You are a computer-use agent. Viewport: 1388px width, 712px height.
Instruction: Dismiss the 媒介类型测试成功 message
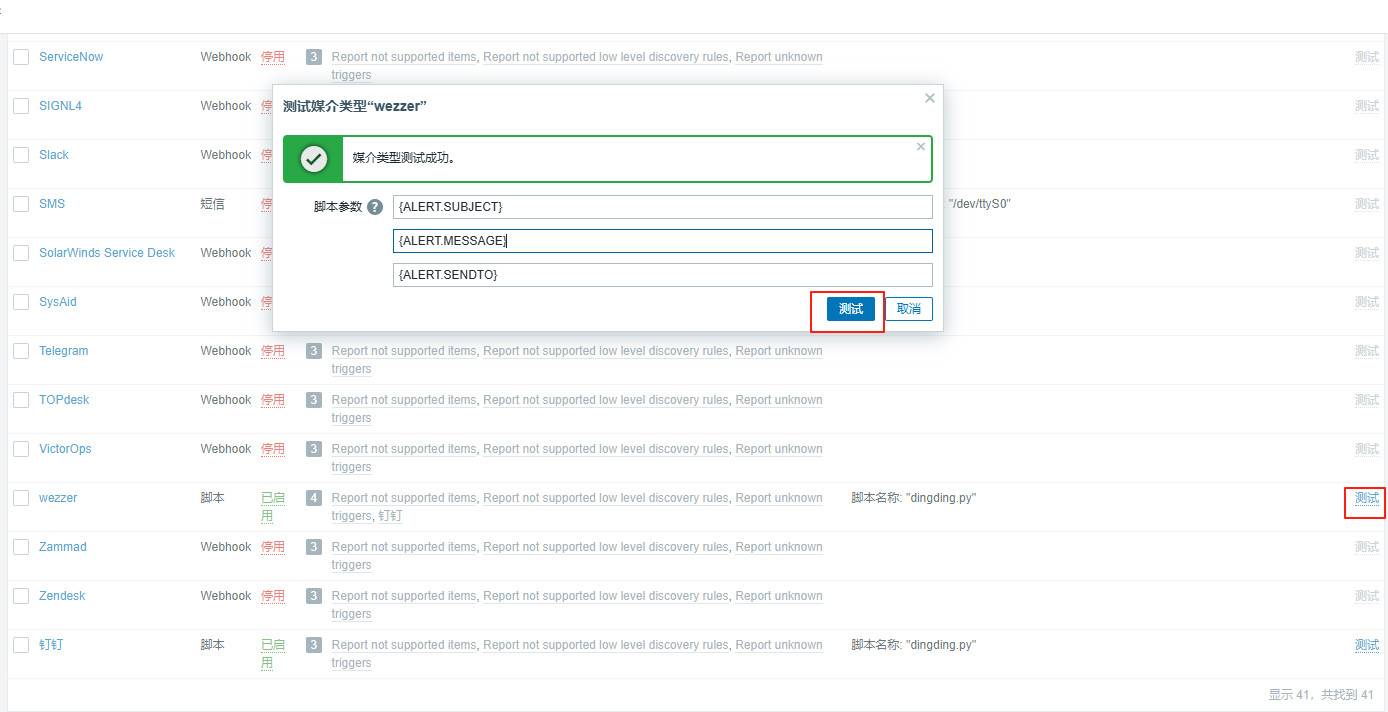[921, 146]
